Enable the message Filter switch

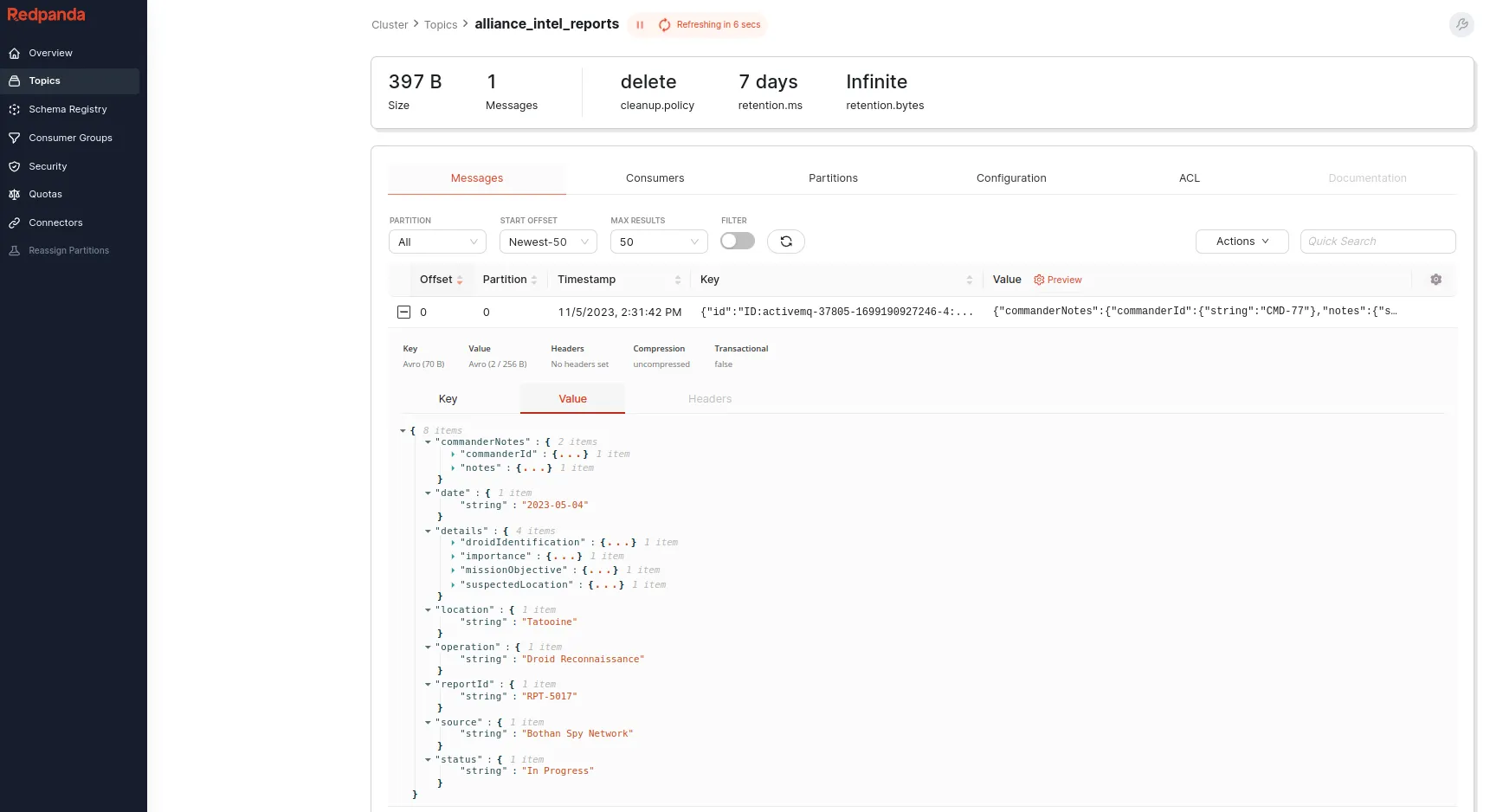coord(738,242)
